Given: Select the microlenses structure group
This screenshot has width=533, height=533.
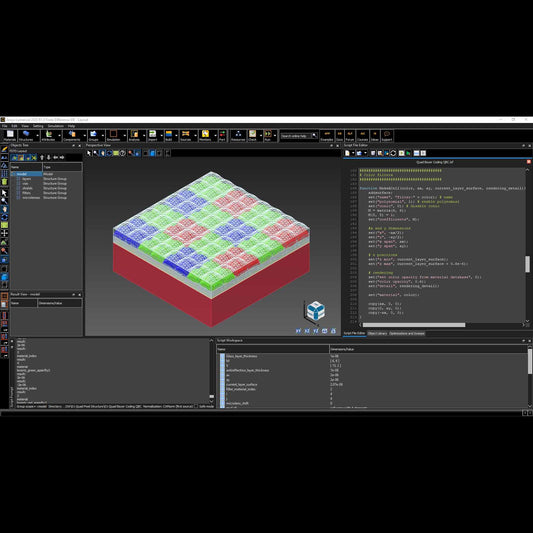Looking at the screenshot, I should coord(31,197).
